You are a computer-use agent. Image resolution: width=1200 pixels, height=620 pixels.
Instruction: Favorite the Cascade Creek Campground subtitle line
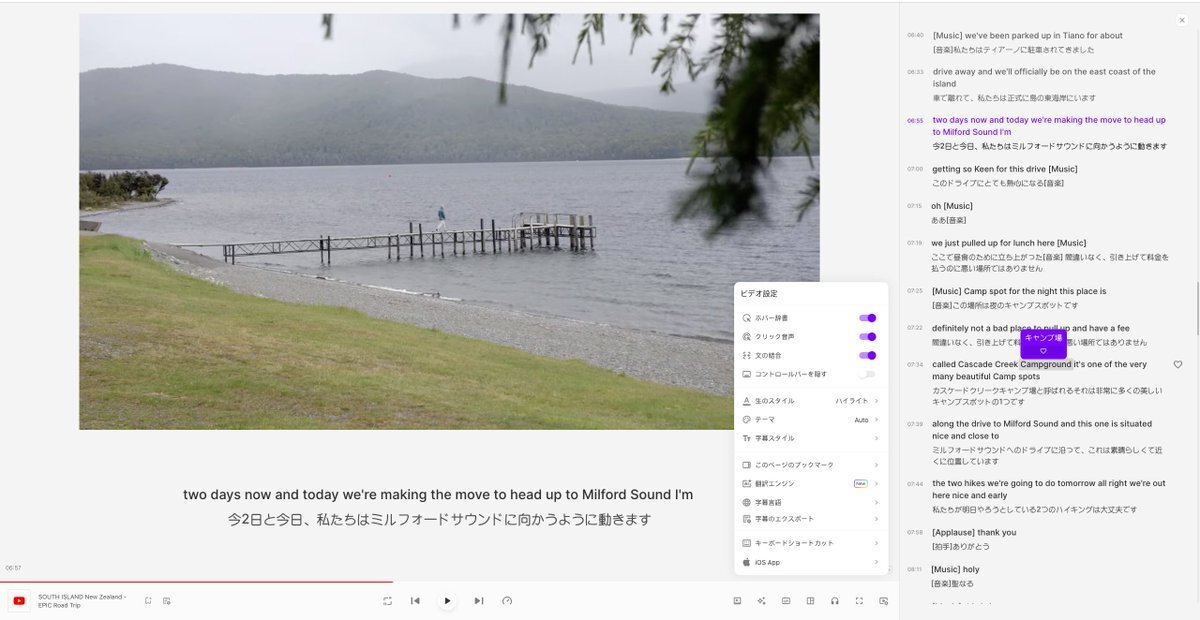tap(1178, 365)
